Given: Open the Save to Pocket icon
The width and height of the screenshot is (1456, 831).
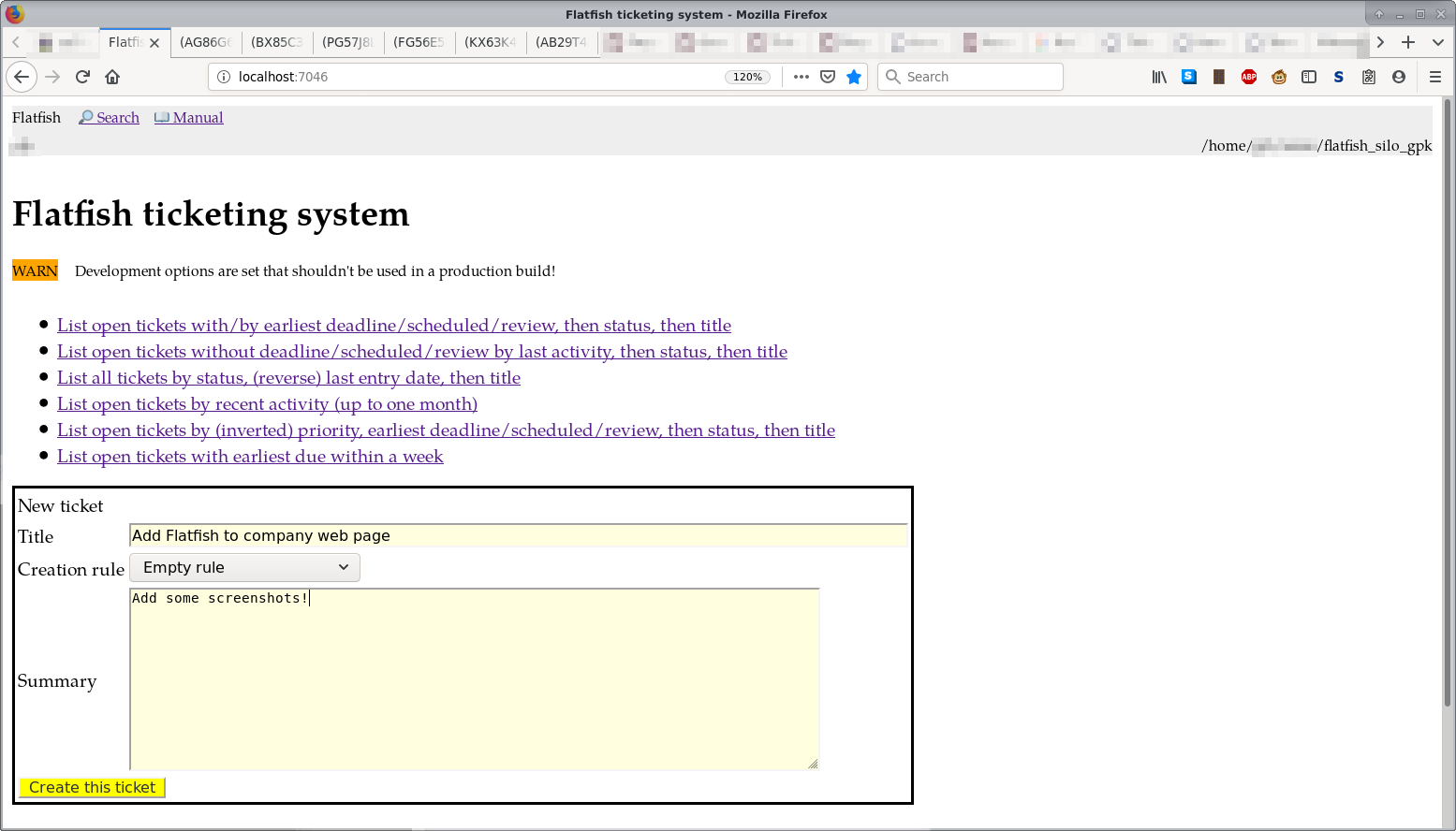Looking at the screenshot, I should (x=828, y=77).
